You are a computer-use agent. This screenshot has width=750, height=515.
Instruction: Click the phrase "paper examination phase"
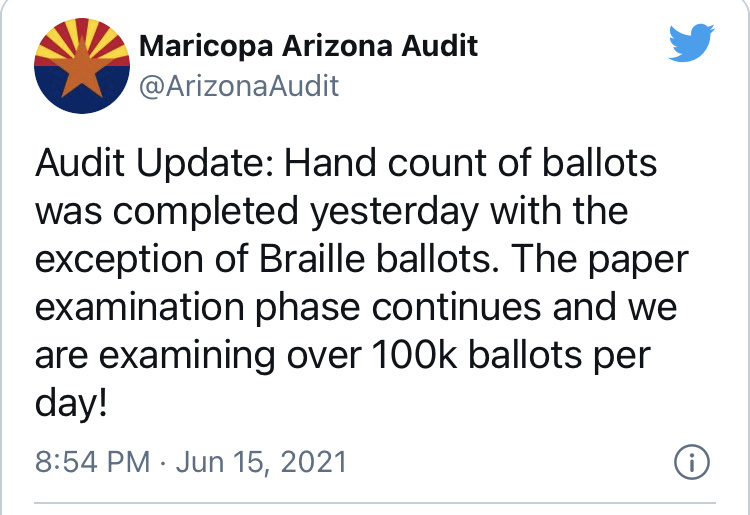[362, 283]
